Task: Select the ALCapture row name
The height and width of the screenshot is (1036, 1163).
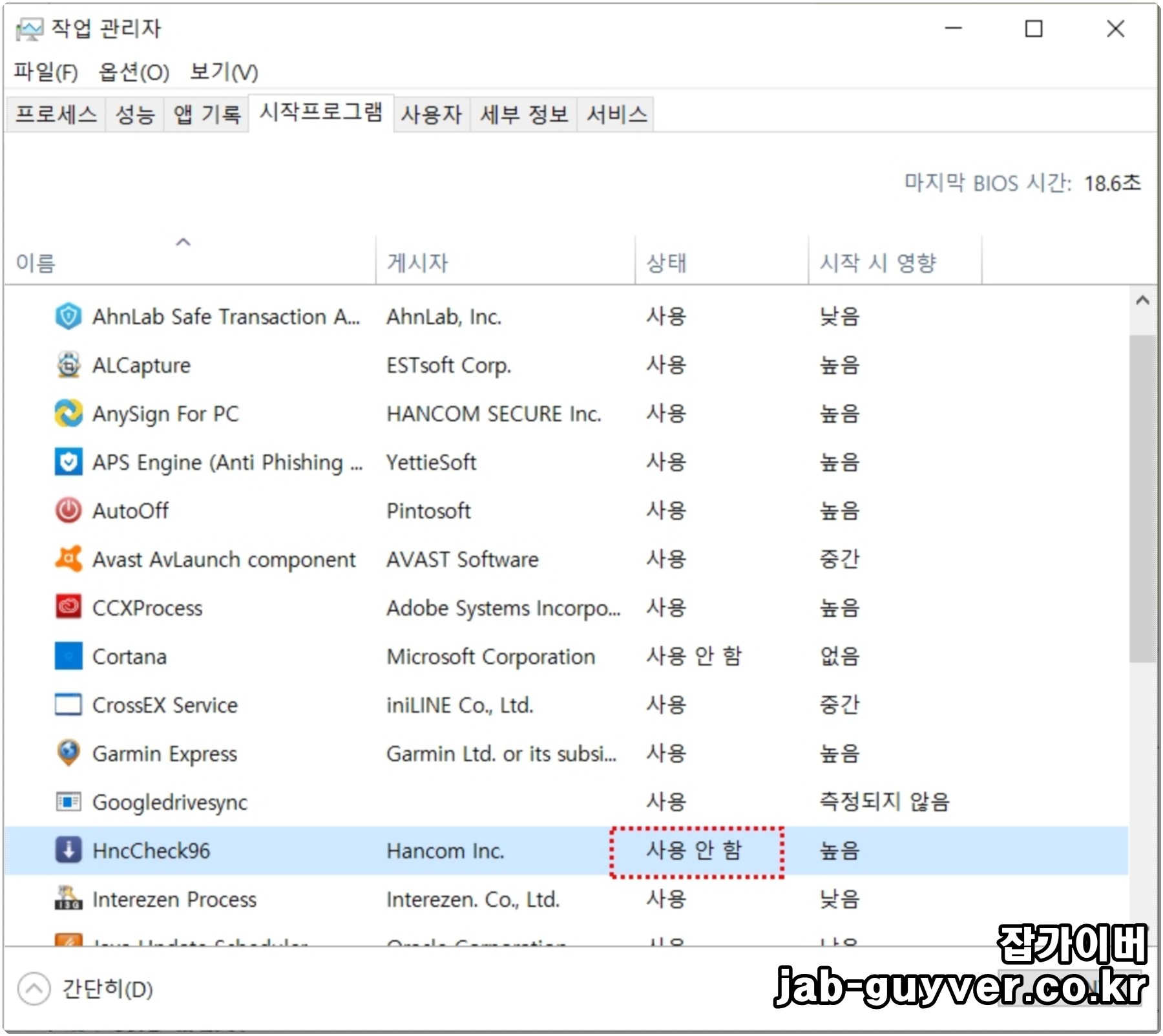Action: (x=141, y=365)
